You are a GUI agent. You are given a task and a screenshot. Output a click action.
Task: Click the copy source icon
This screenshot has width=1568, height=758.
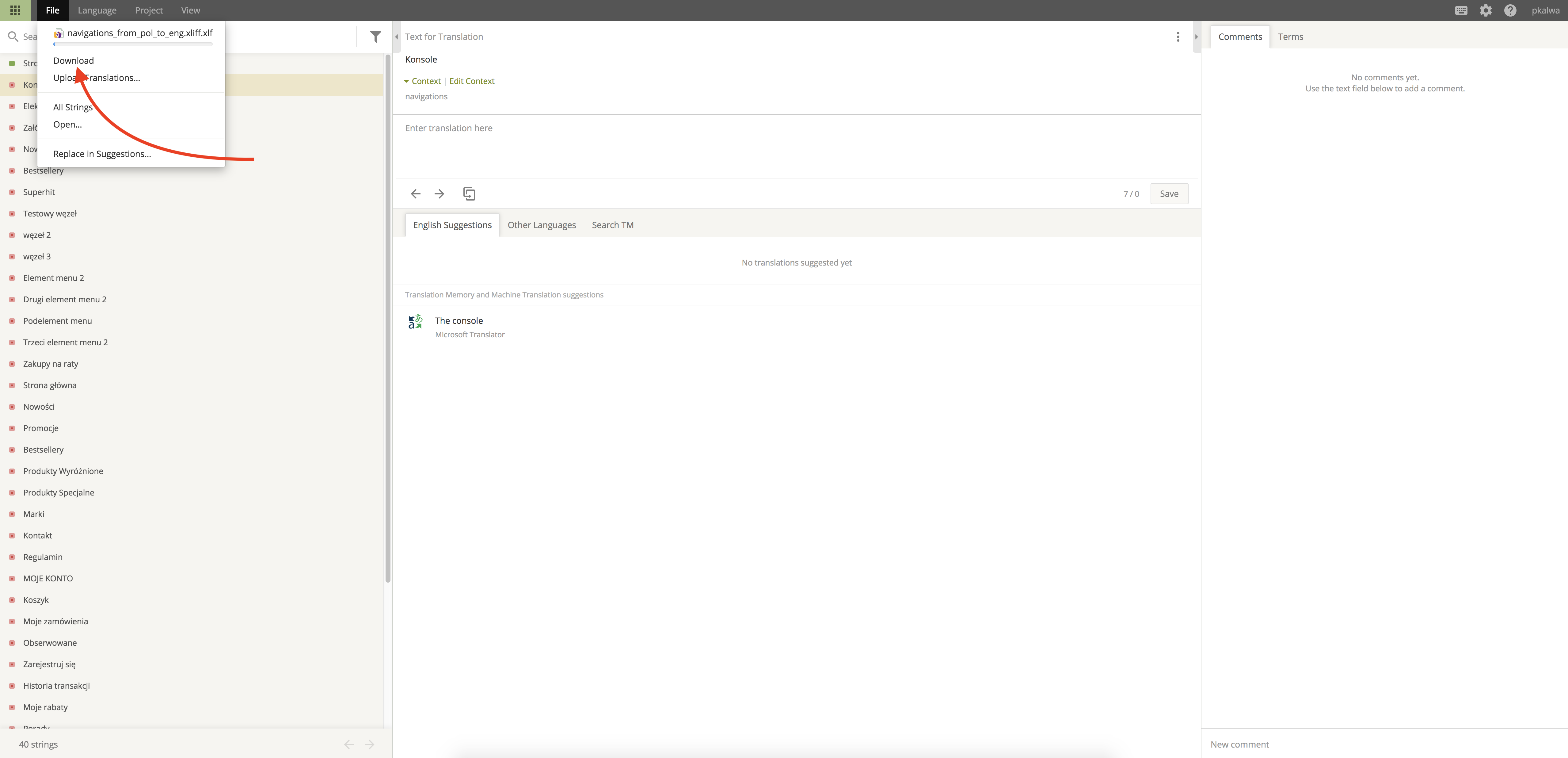(469, 193)
